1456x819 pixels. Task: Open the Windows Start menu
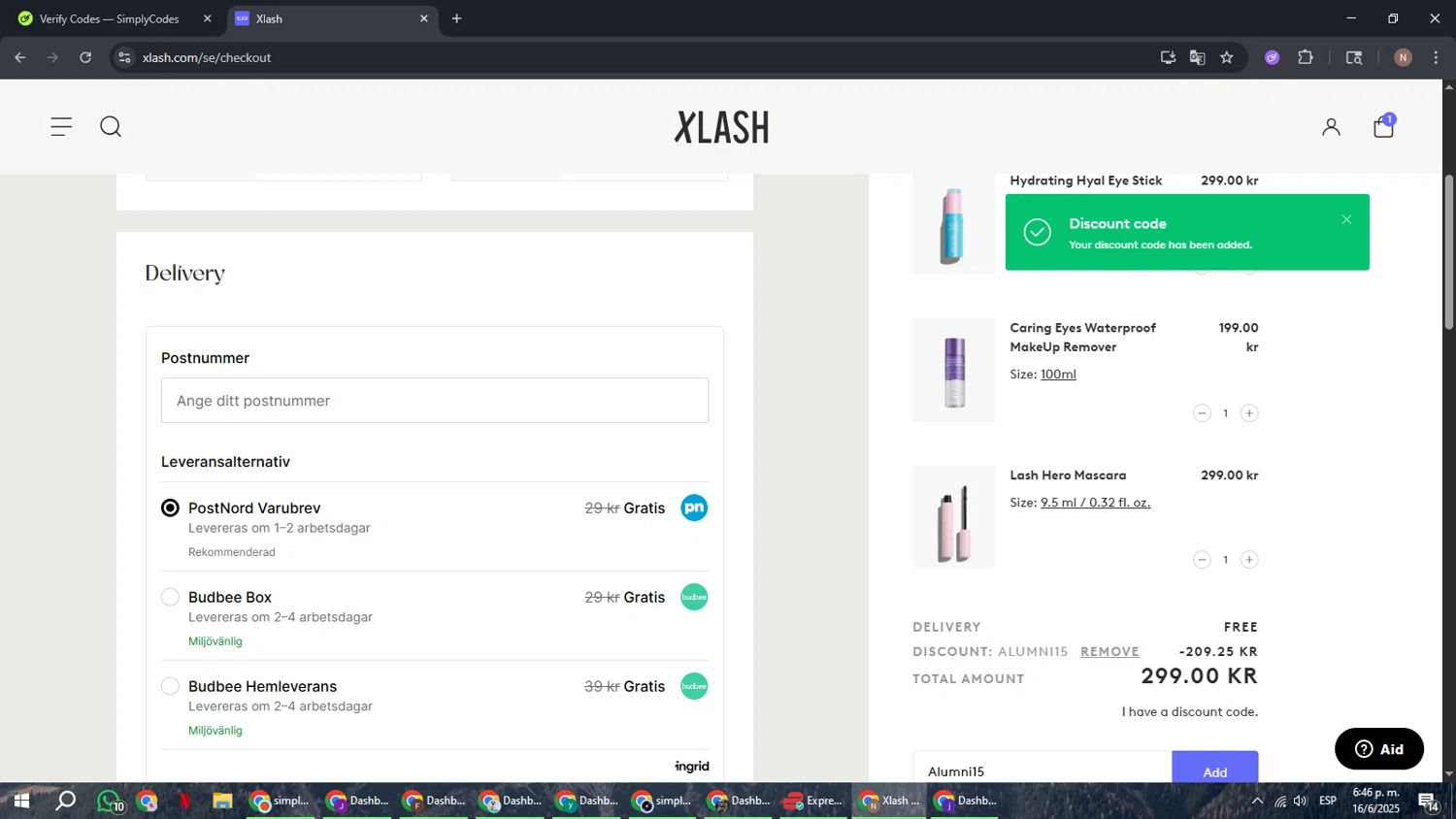[20, 801]
